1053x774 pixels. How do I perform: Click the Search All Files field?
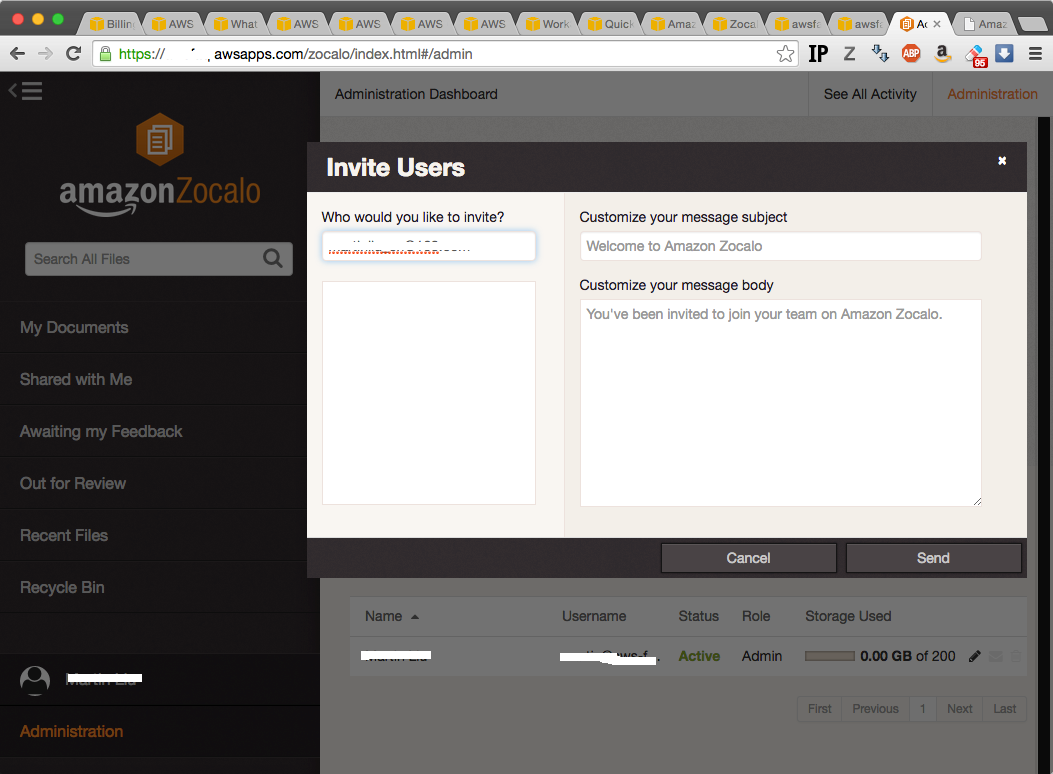[x=158, y=259]
